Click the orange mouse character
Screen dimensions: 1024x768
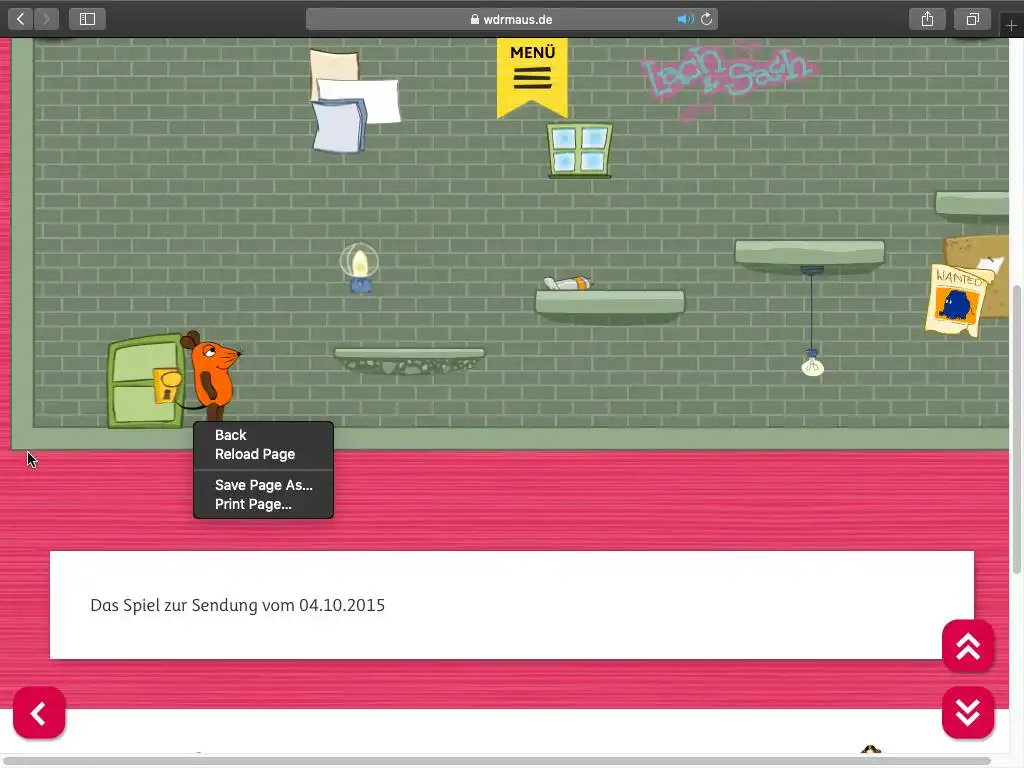212,375
